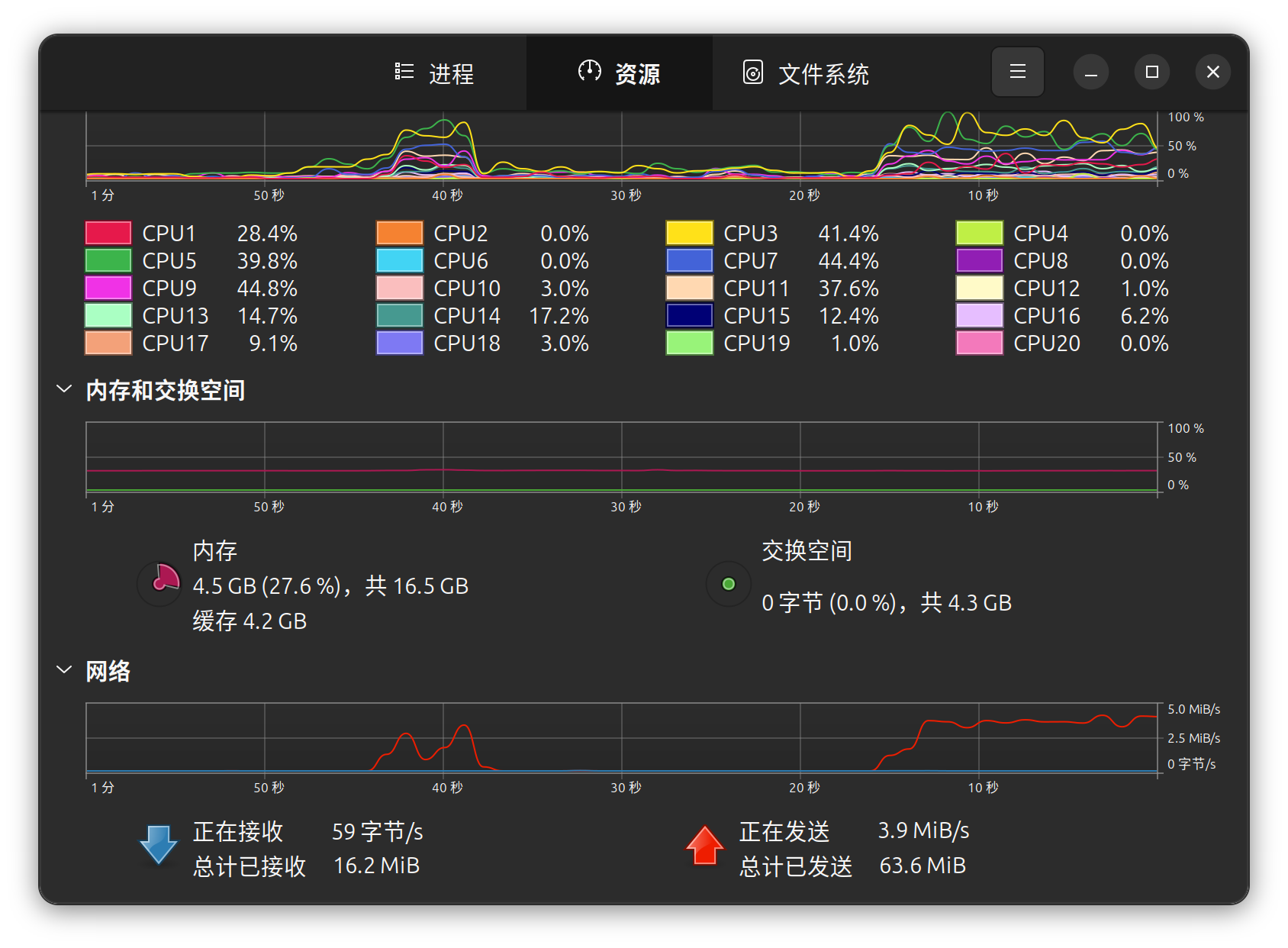Change the CPU1 red color swatch
Viewport: 1288px width, 948px height.
point(108,233)
